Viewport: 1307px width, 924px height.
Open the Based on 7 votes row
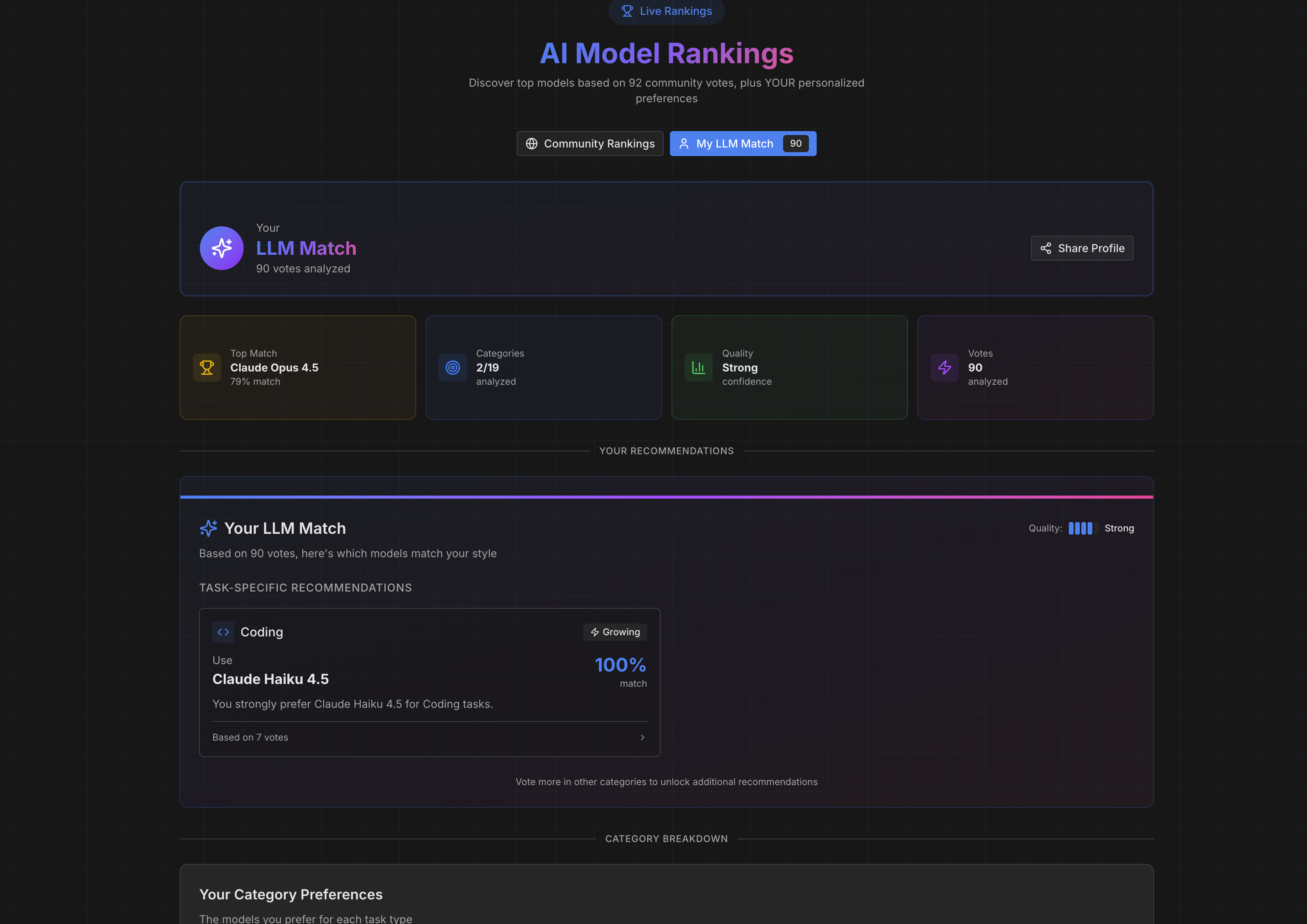(x=251, y=737)
